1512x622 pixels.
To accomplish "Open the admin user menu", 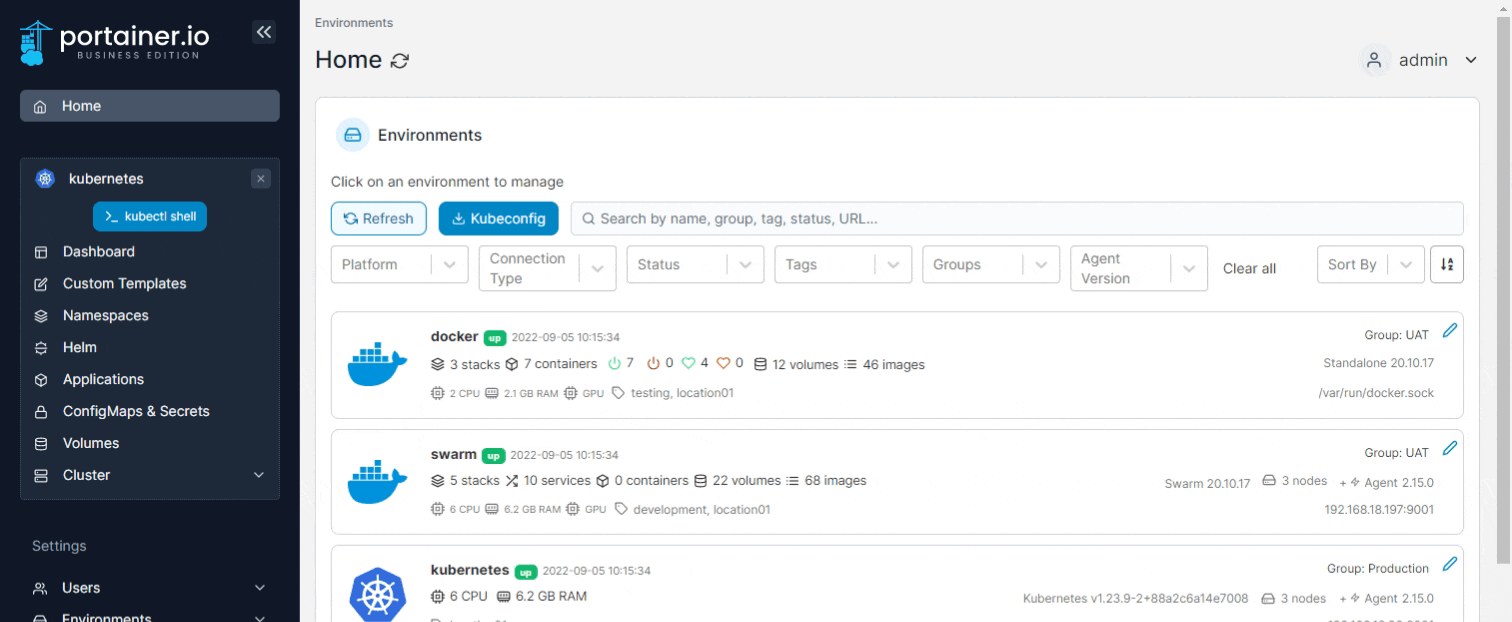I will [1420, 60].
